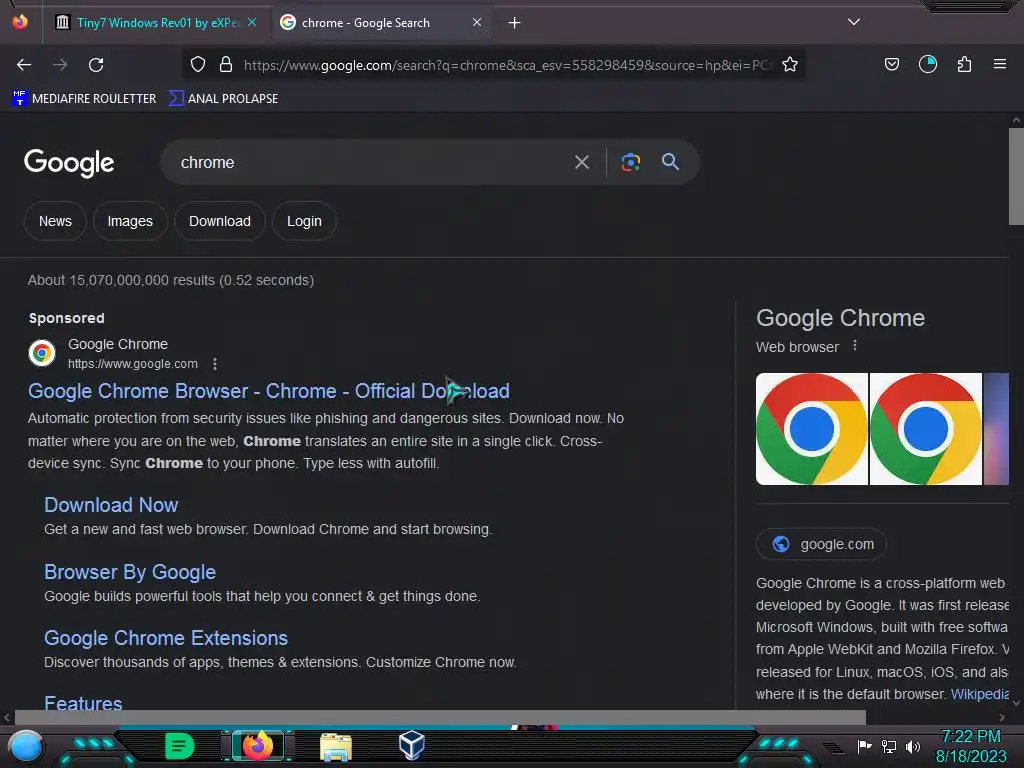
Task: Select the chrome - Google Search tab
Action: (382, 23)
